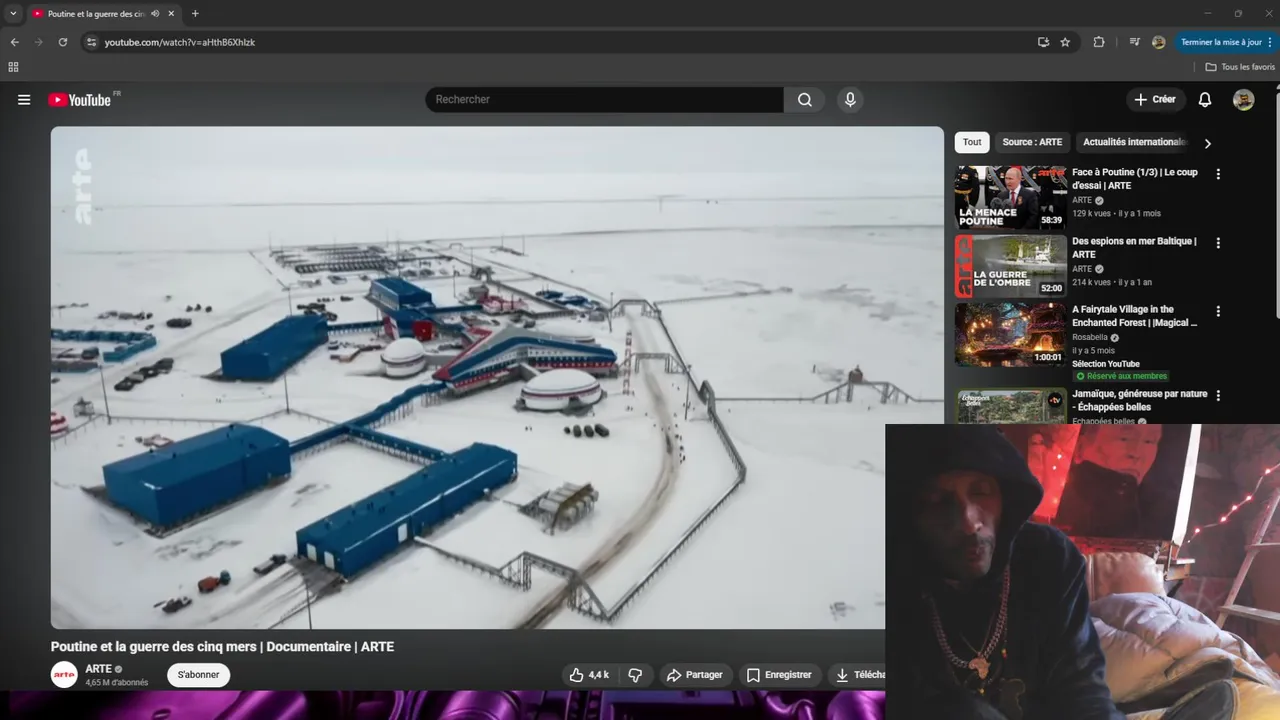Open the Jamaïque Échappées belles thumbnail
Image resolution: width=1280 pixels, height=720 pixels.
pyautogui.click(x=1010, y=406)
